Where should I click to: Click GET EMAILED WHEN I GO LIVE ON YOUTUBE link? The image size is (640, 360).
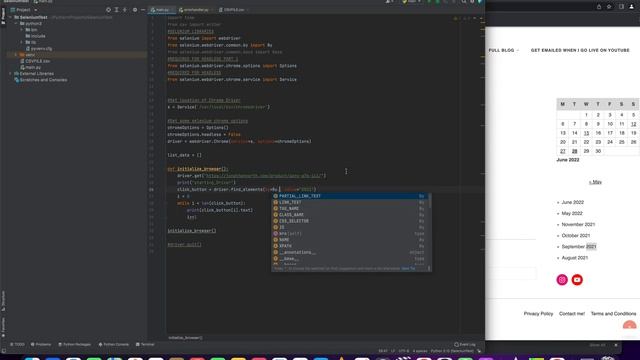(580, 50)
